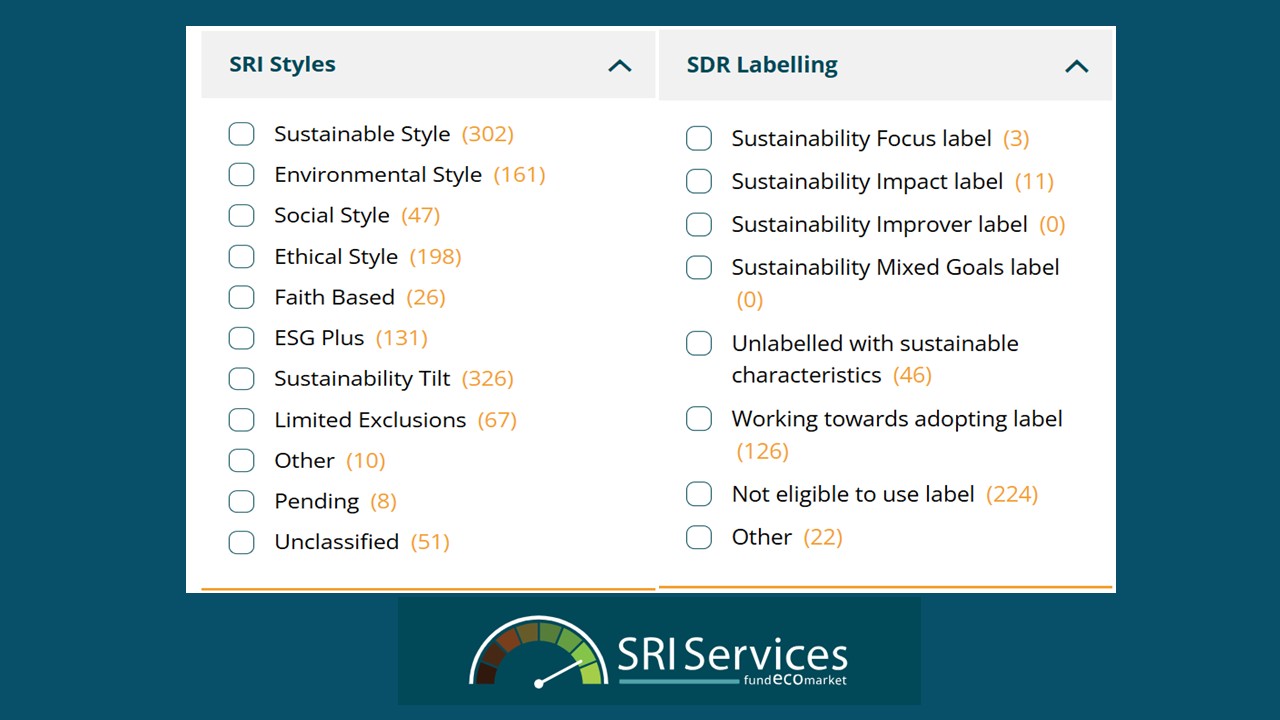Select the Ethical Style checkbox

242,257
